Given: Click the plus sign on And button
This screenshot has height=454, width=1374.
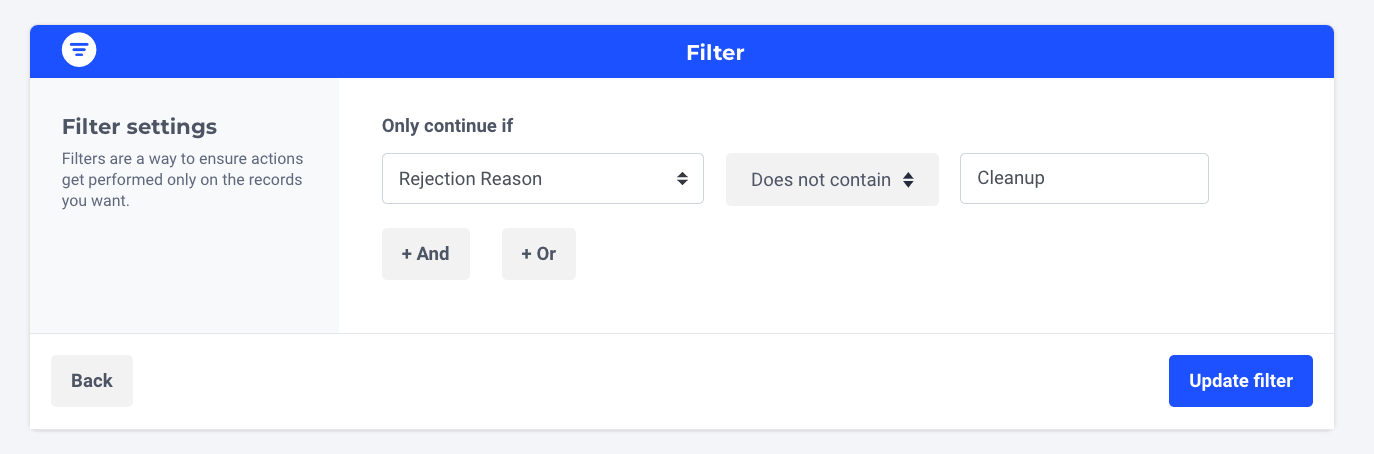Looking at the screenshot, I should pyautogui.click(x=407, y=254).
